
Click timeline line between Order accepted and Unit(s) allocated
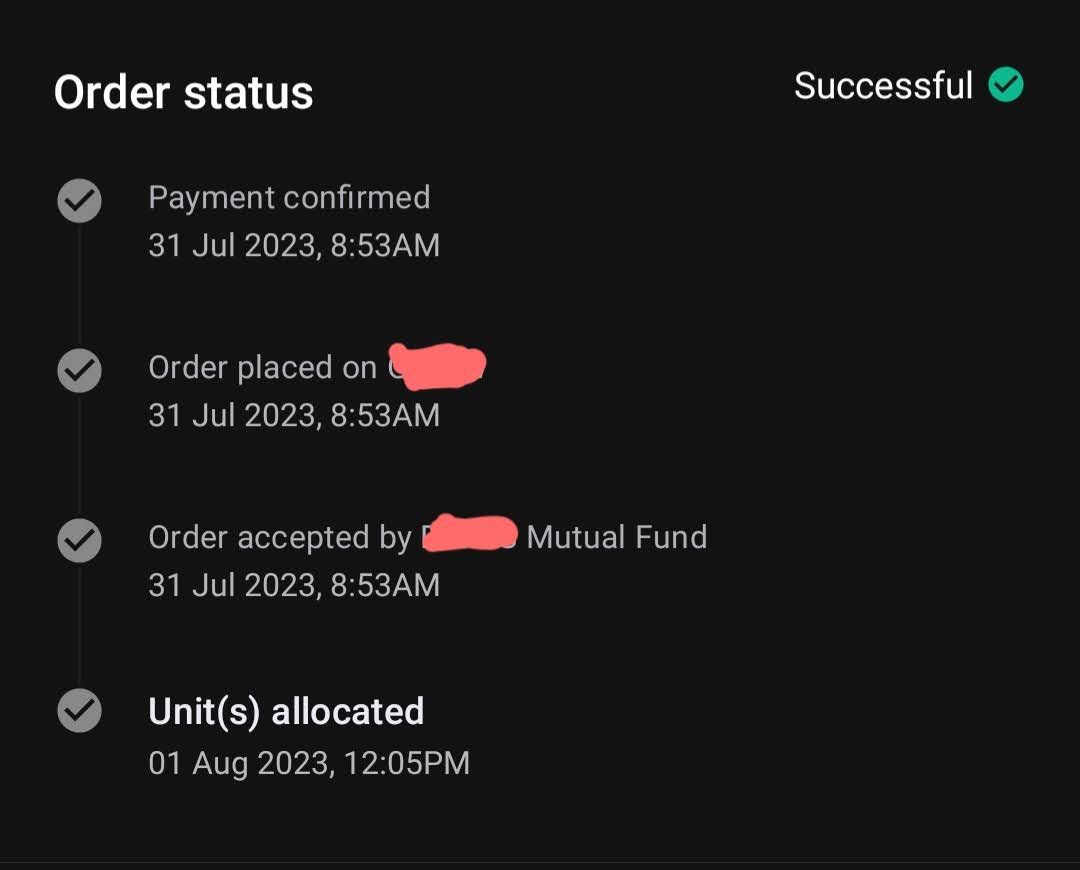point(79,625)
